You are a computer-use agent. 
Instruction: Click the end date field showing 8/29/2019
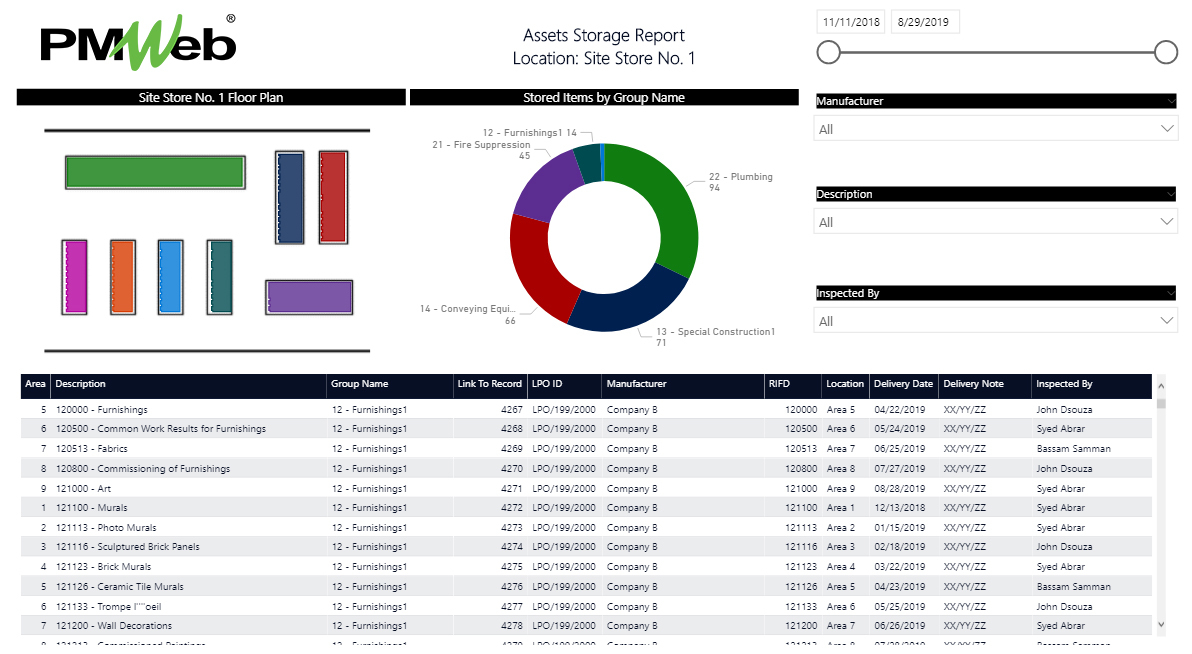click(x=924, y=20)
